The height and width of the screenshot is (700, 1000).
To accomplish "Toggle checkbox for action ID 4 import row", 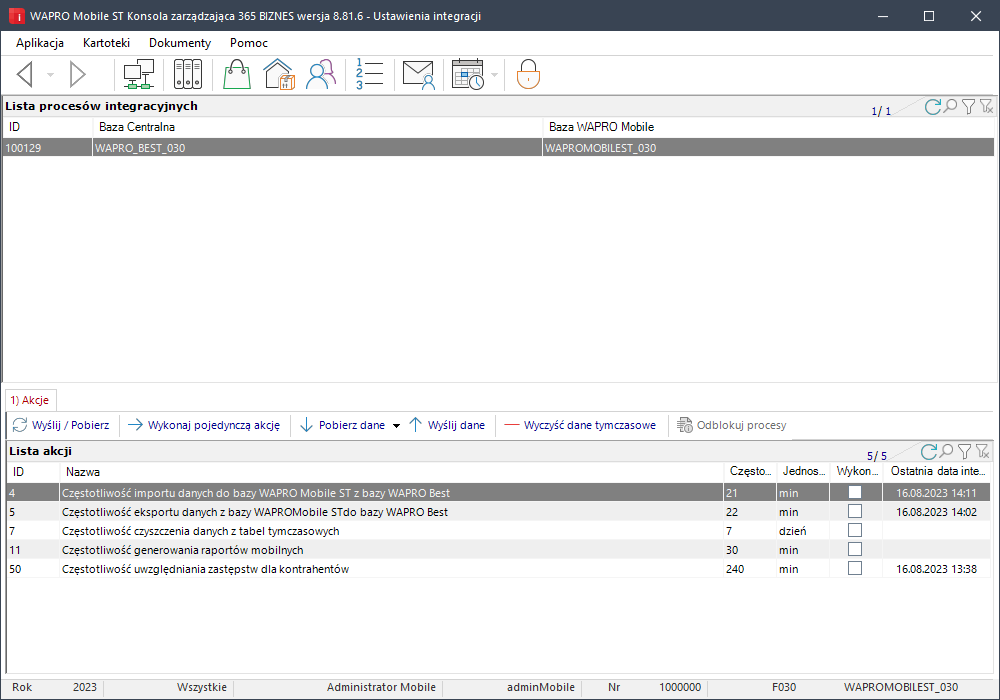I will 855,492.
